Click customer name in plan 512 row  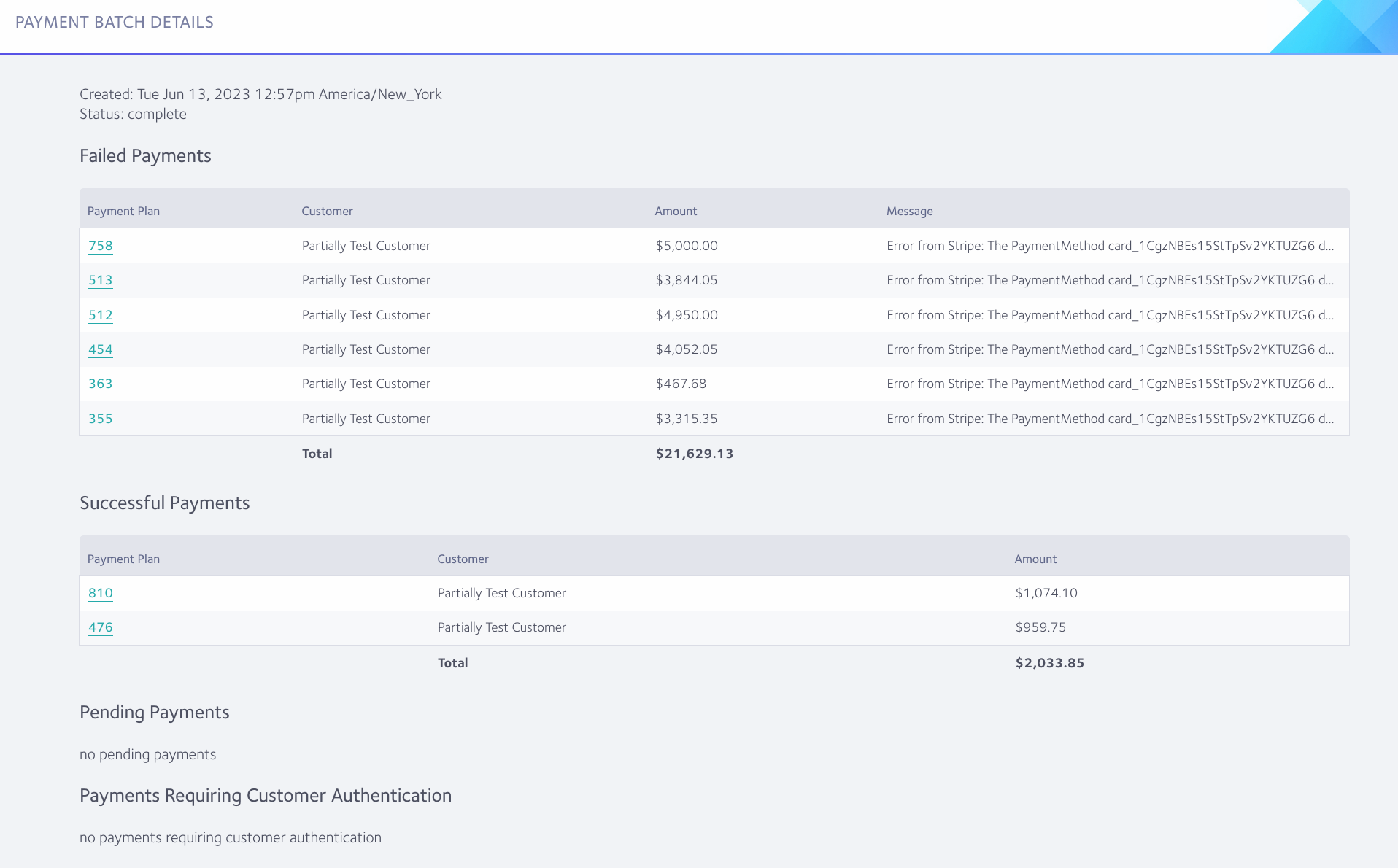[366, 315]
